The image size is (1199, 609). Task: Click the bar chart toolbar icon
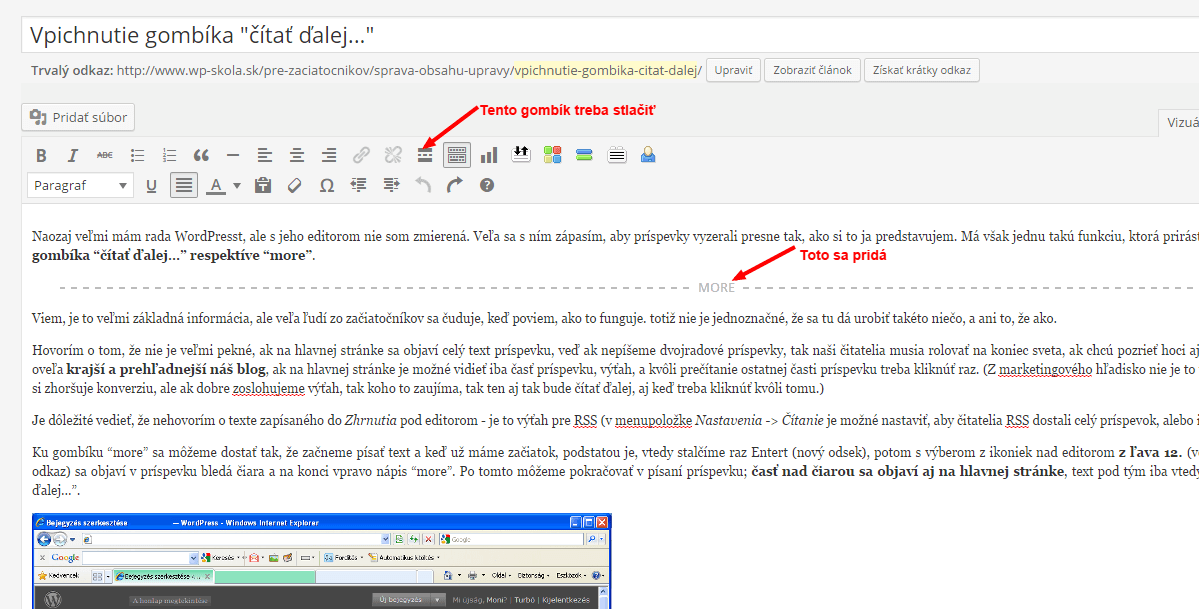(489, 156)
